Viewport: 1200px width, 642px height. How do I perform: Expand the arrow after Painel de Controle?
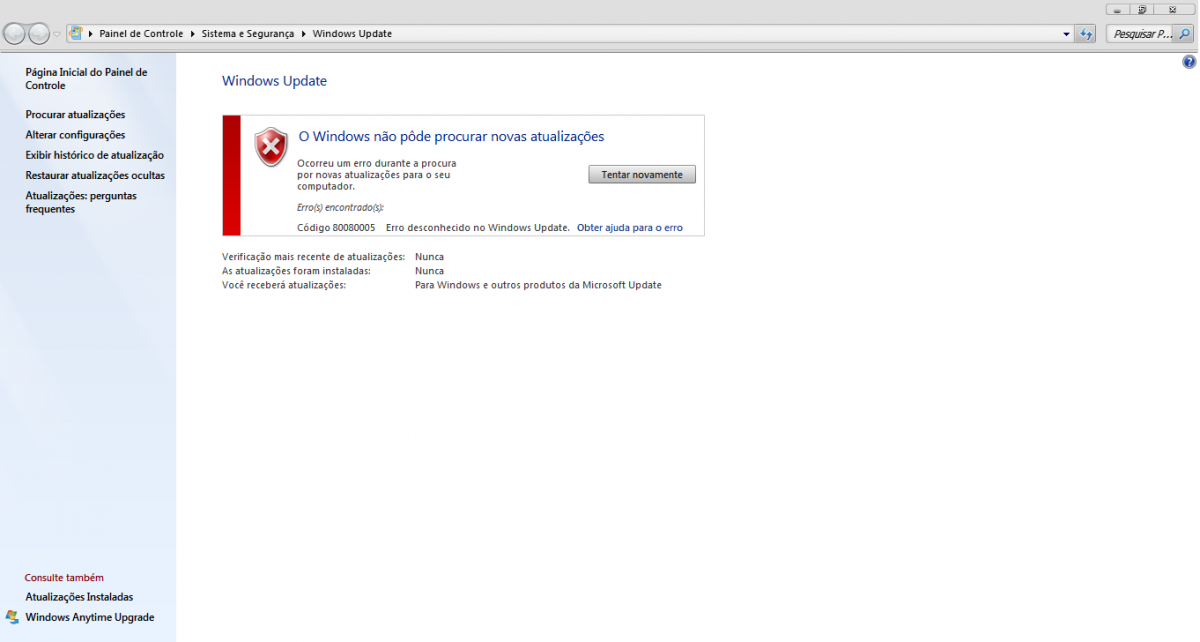(193, 34)
